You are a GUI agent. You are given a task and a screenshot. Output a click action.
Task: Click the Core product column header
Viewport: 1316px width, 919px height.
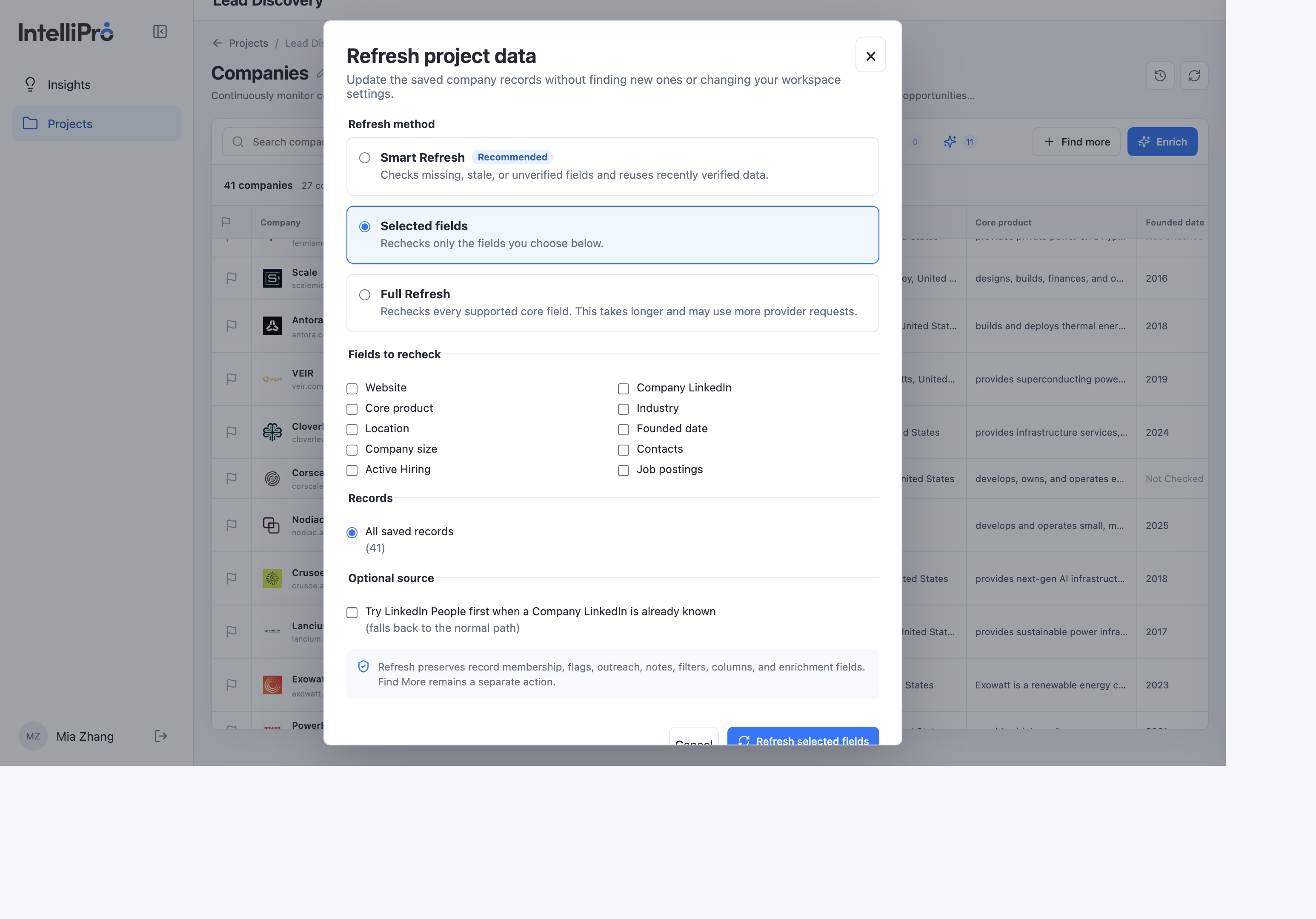(1003, 222)
